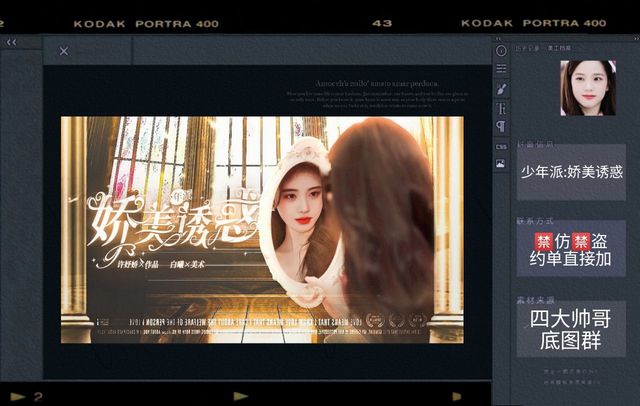Image resolution: width=640 pixels, height=406 pixels.
Task: Click the 禁仿禁盗 约单直接加 notice box
Action: (571, 249)
